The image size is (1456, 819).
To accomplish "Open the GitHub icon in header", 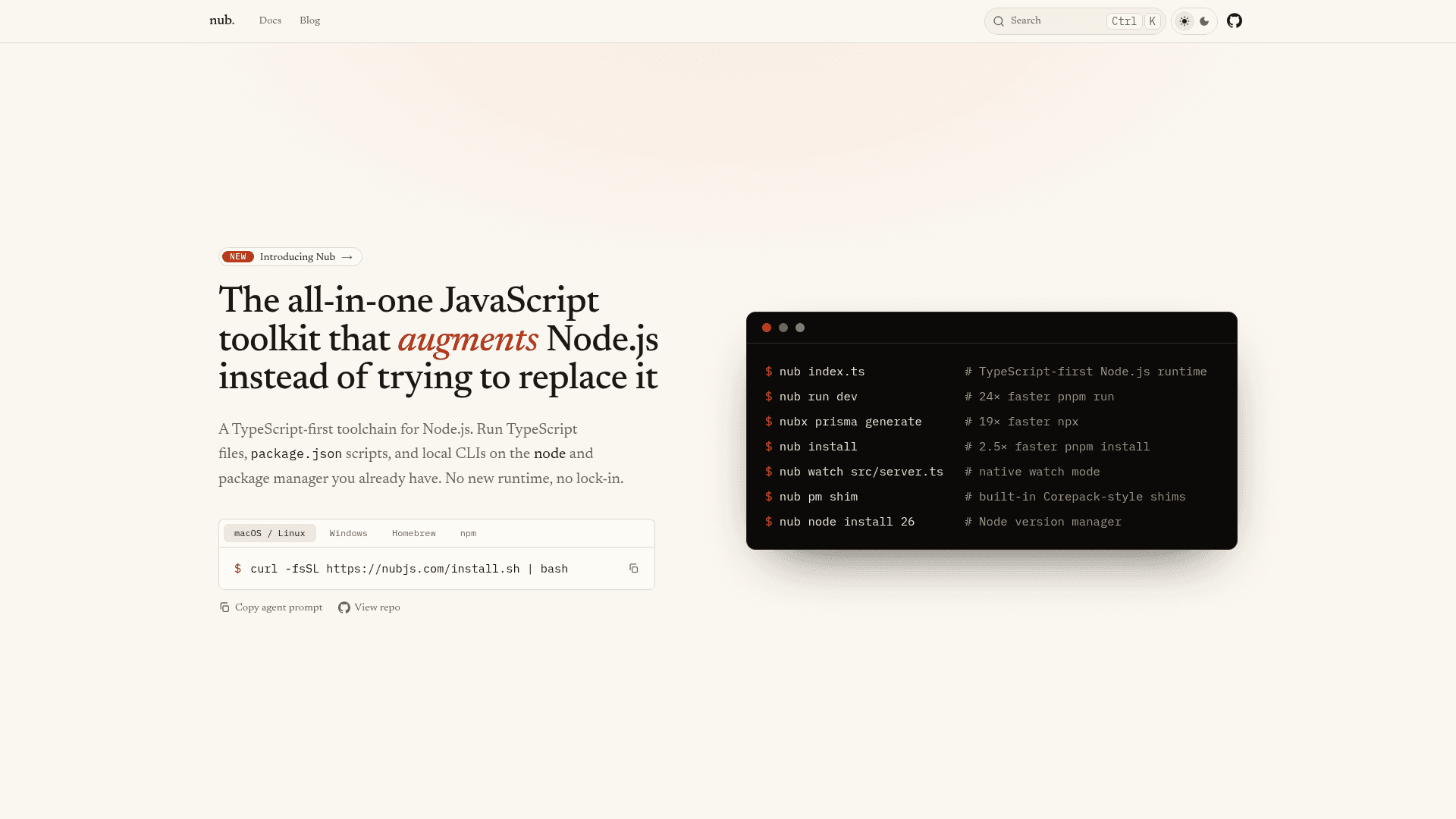I will (1235, 20).
